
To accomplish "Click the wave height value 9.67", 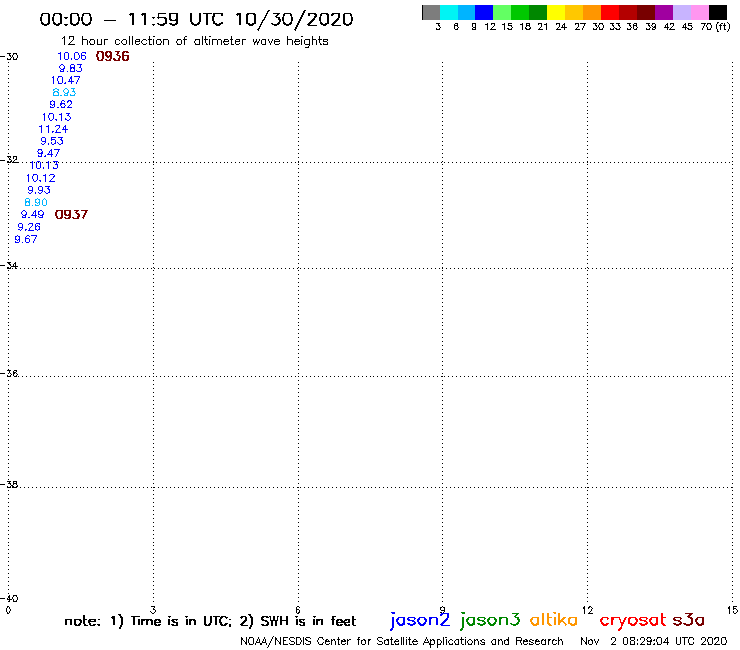I will coord(25,239).
